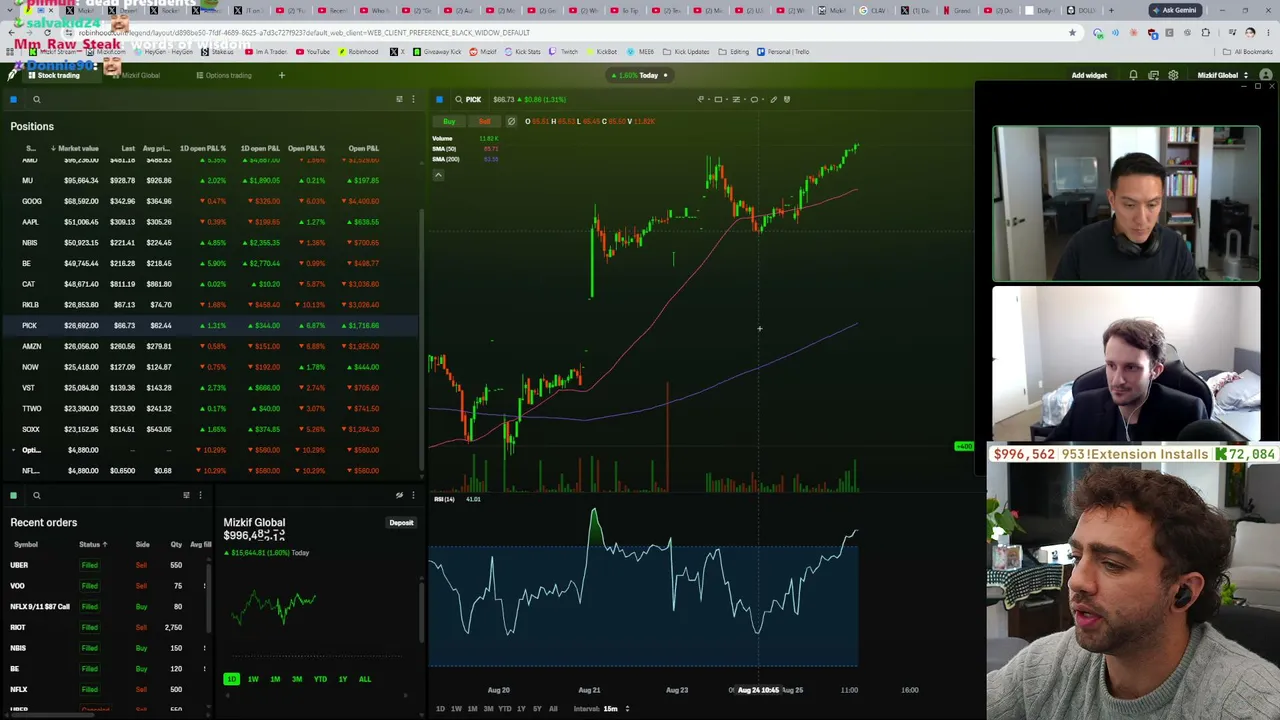Open Recent orders column settings icon
Screen dimensions: 1280x720
(x=186, y=495)
